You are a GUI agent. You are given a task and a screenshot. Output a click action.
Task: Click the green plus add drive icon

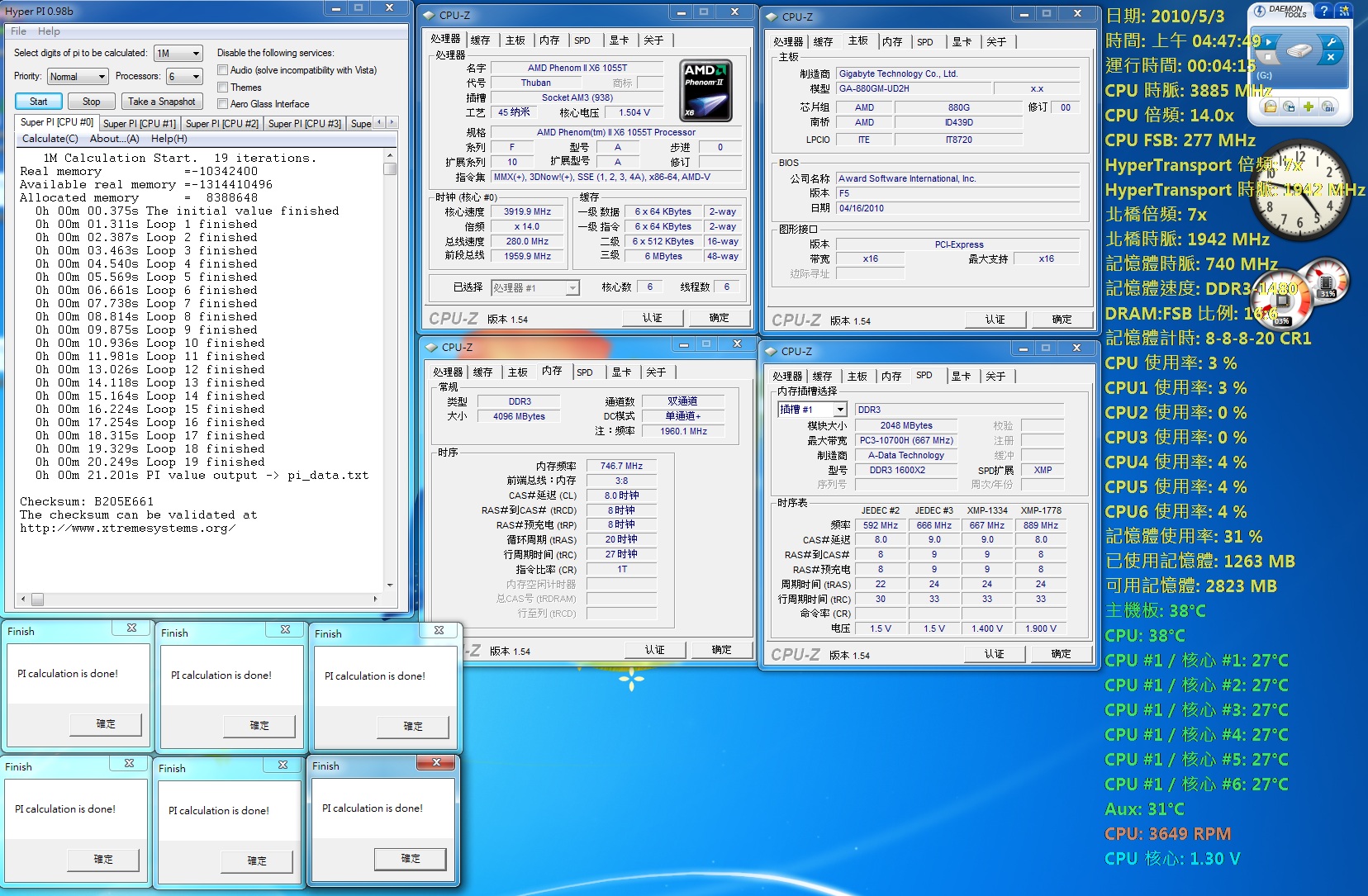[x=1309, y=107]
